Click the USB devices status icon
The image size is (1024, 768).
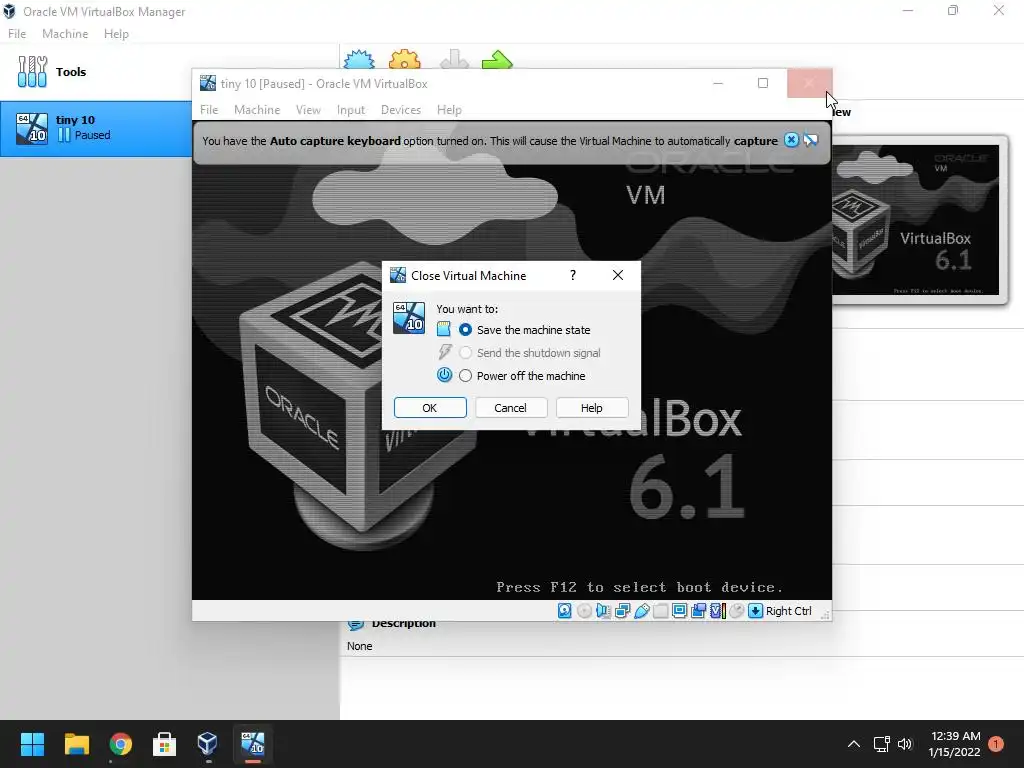pyautogui.click(x=641, y=611)
